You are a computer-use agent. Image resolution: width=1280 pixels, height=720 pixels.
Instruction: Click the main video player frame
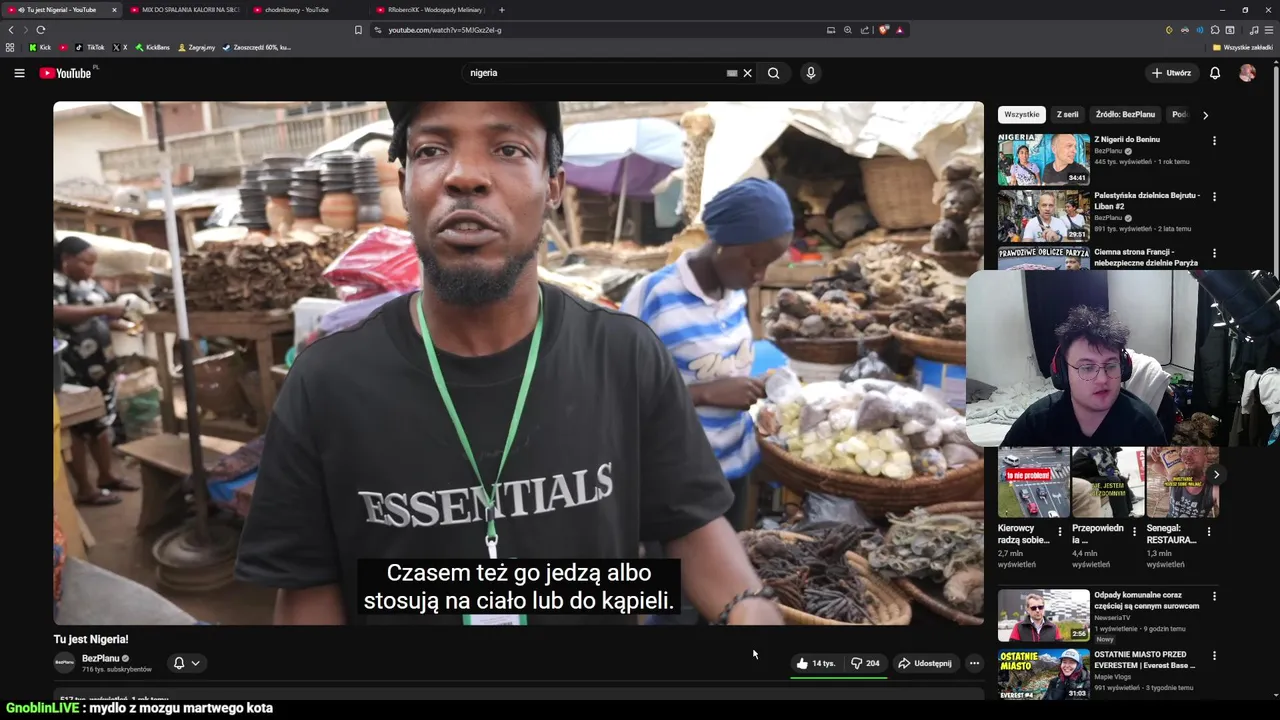pos(518,363)
